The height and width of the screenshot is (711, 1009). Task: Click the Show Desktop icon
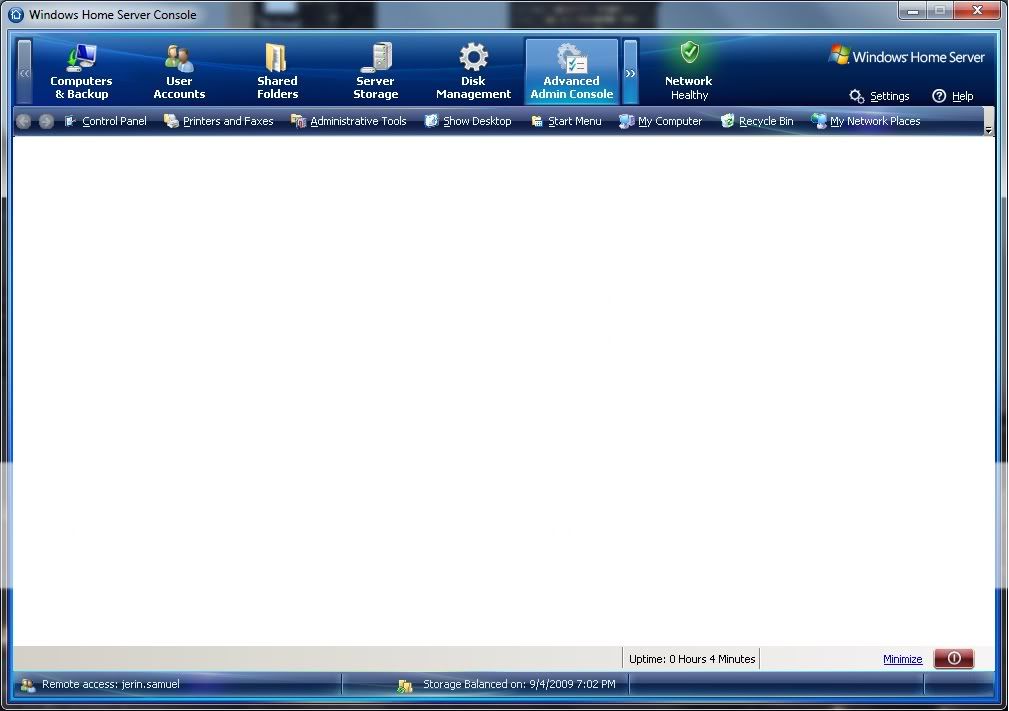pyautogui.click(x=431, y=122)
